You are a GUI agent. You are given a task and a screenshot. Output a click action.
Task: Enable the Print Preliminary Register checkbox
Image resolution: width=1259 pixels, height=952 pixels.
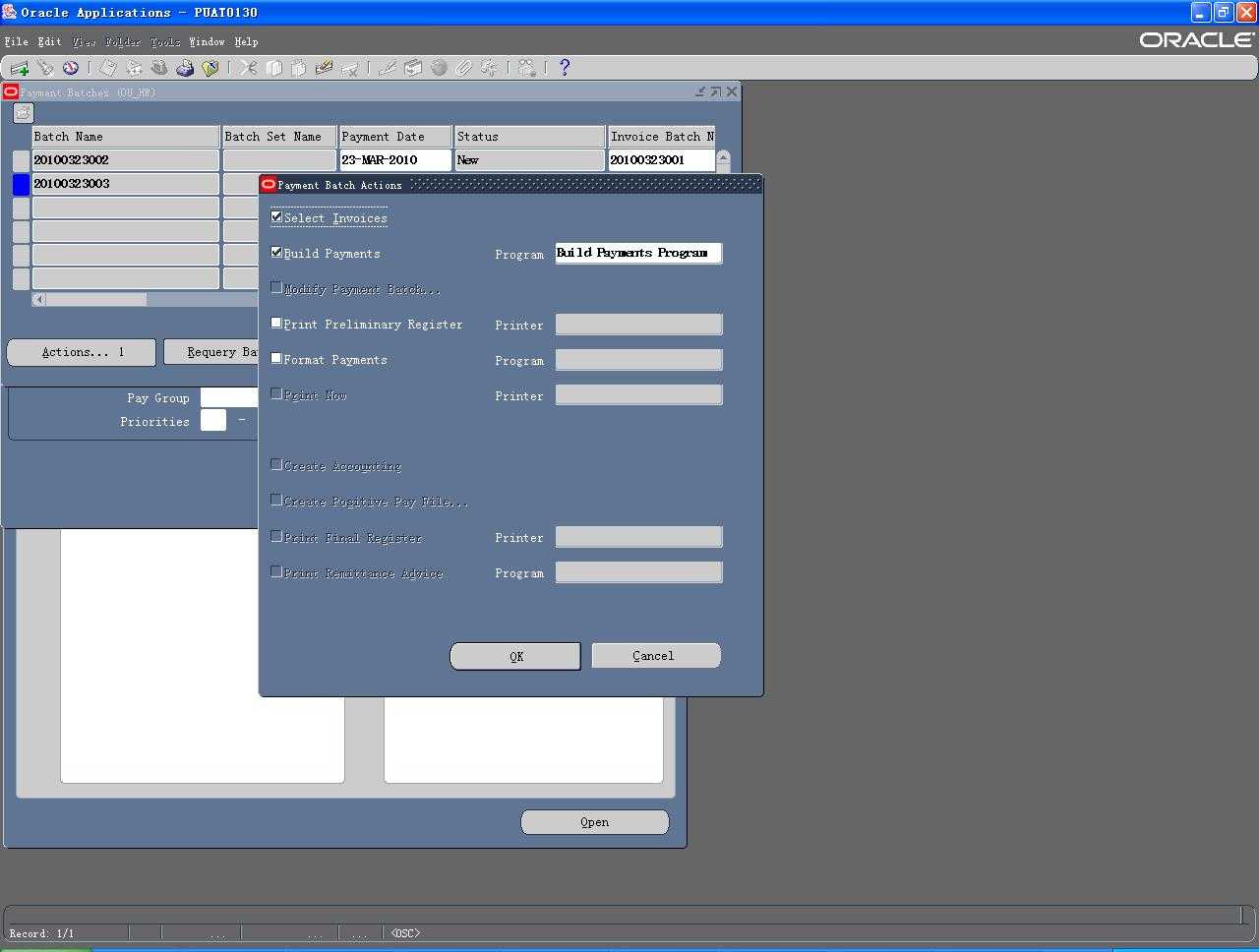pos(276,323)
